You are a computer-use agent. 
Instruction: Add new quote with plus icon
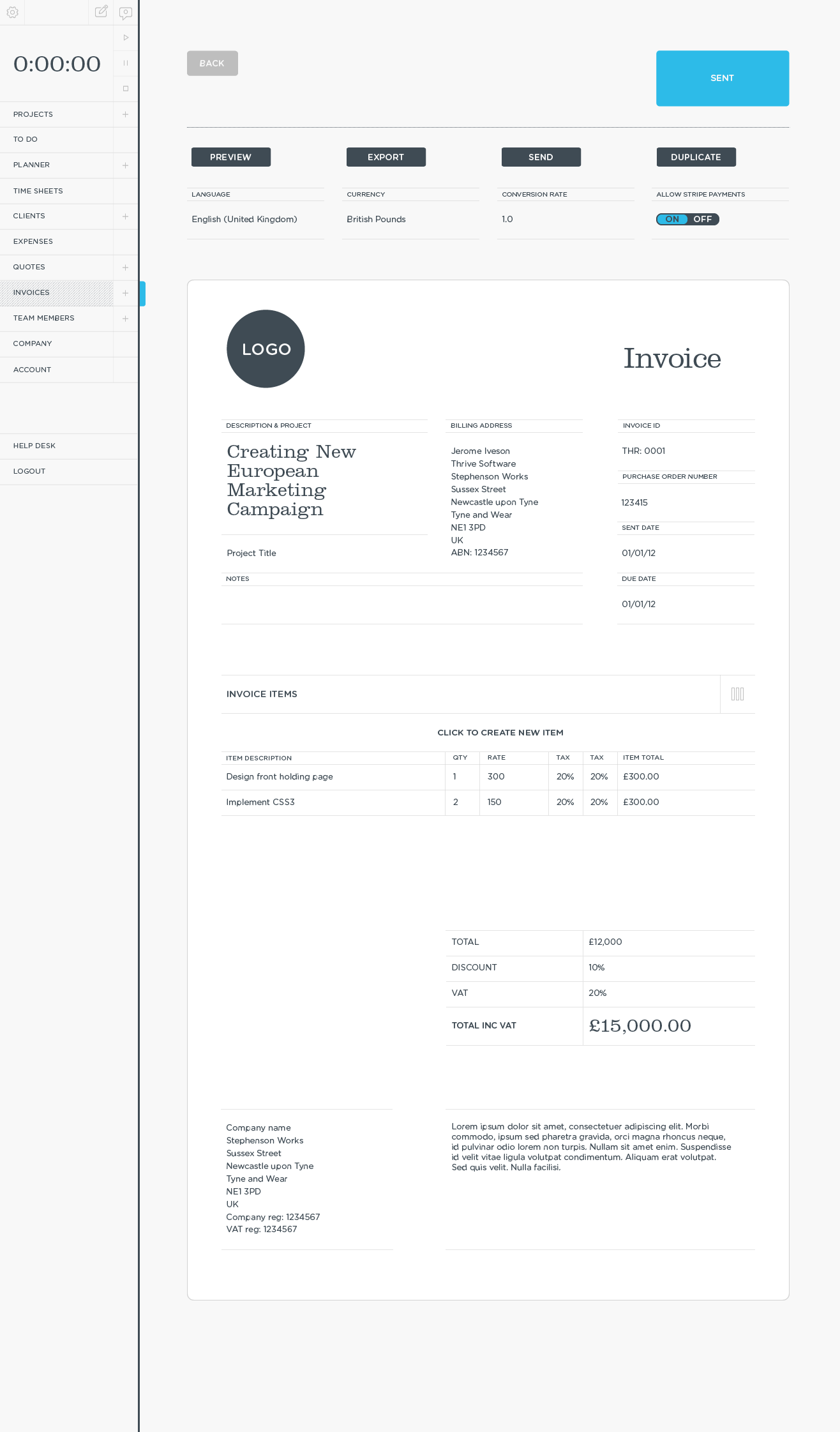pos(126,268)
